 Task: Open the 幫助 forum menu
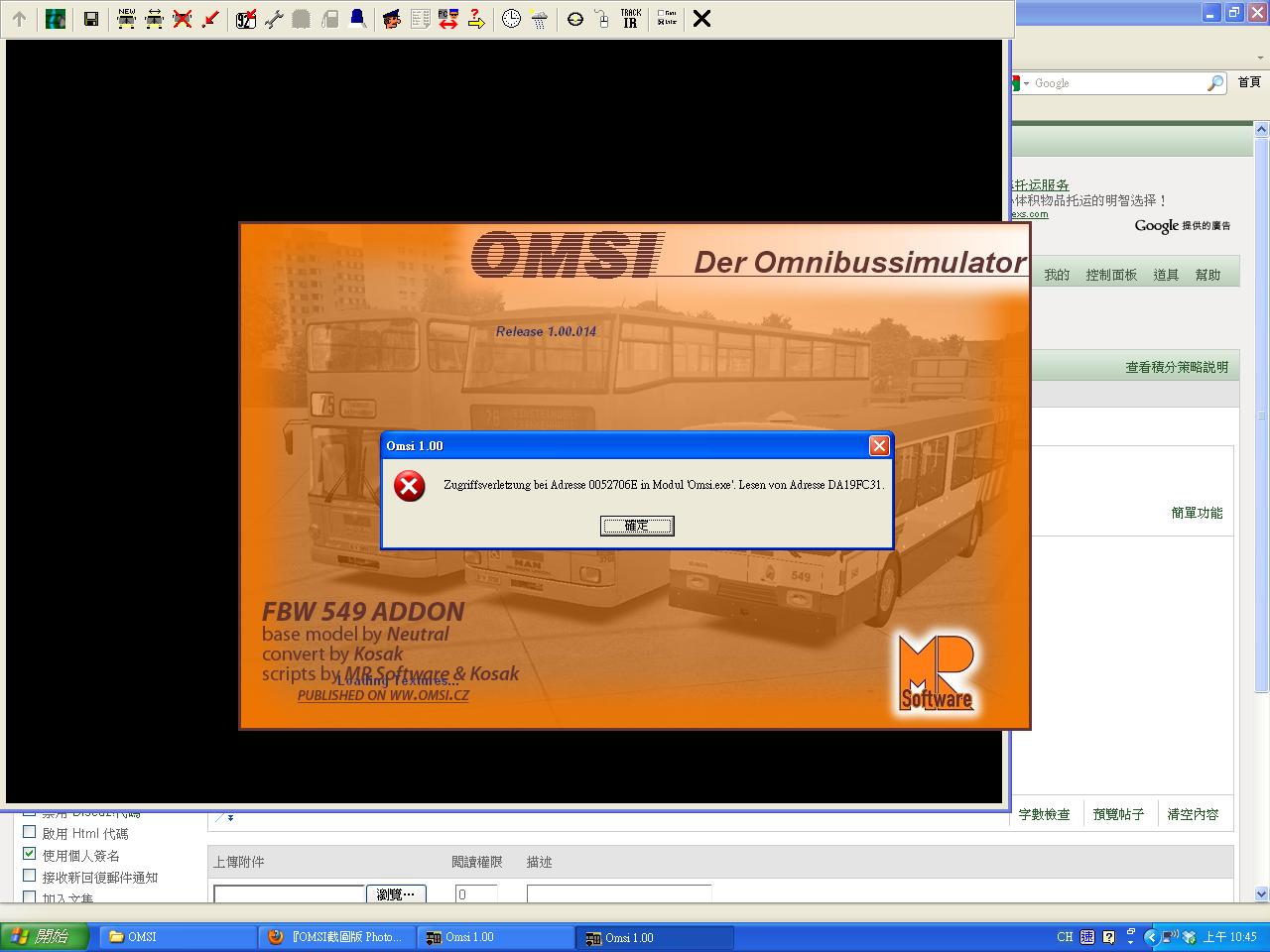1207,275
